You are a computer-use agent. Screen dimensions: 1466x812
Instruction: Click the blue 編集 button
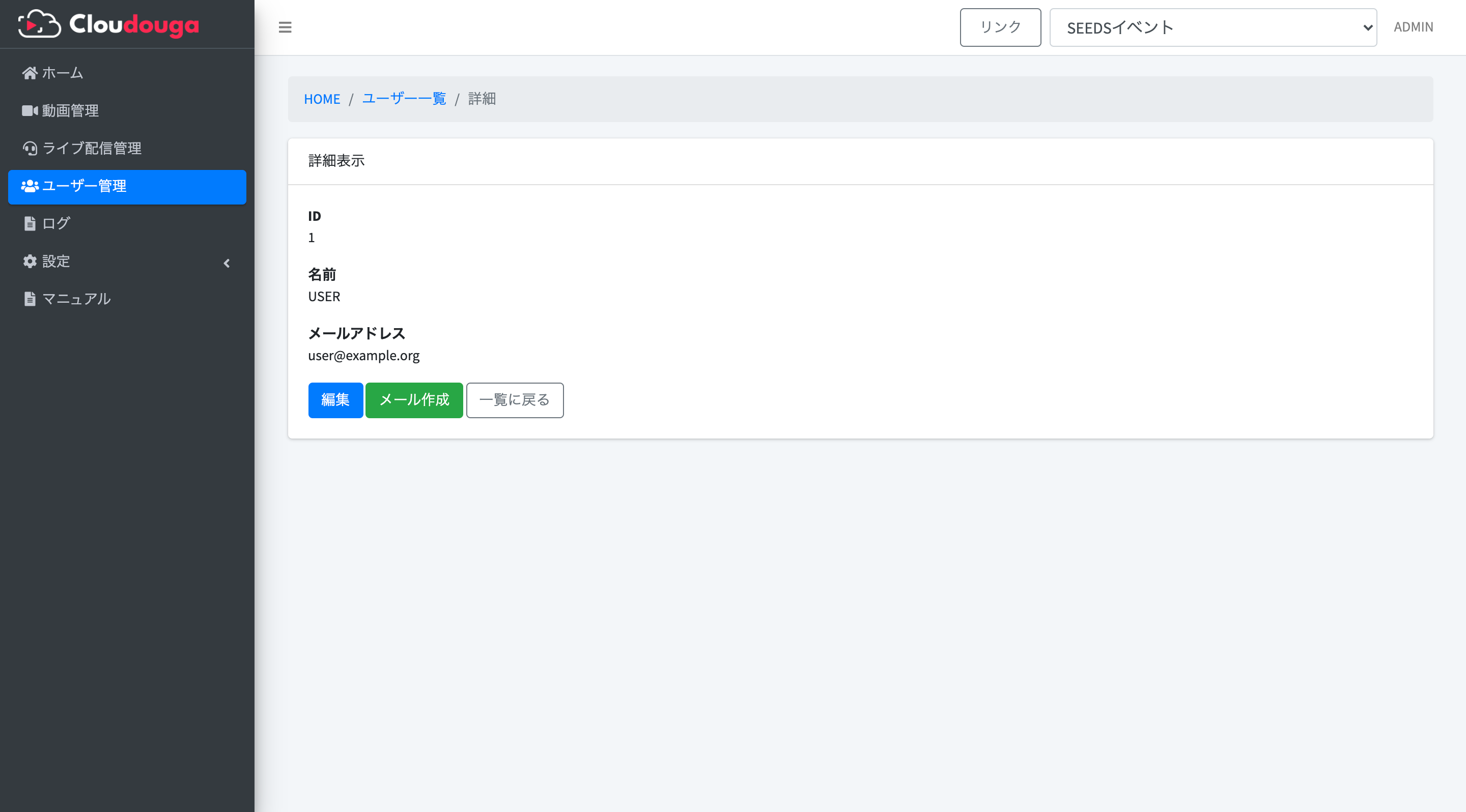tap(335, 400)
